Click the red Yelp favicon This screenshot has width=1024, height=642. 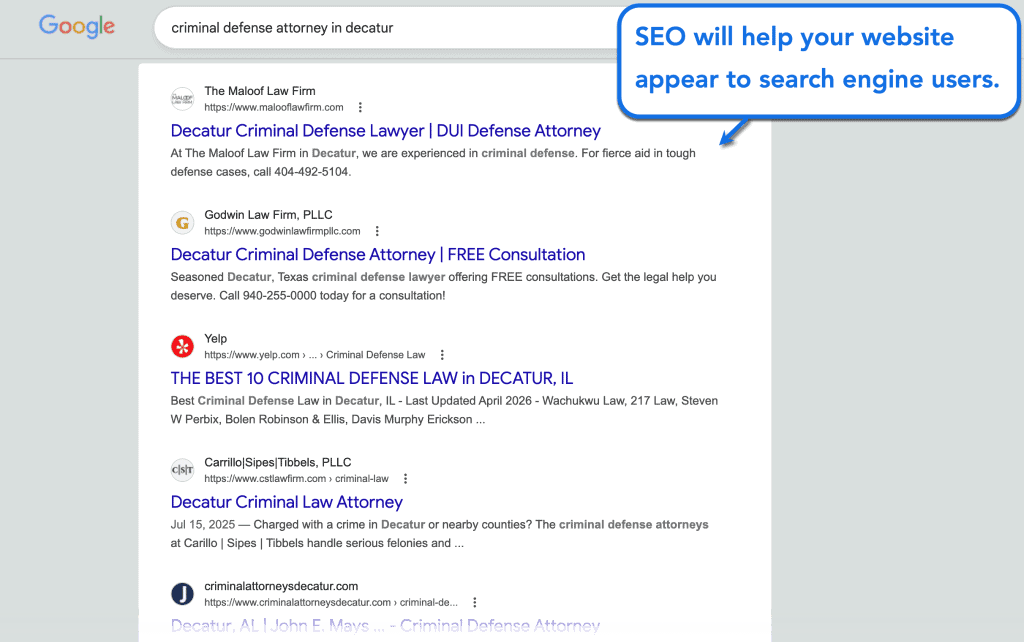182,346
